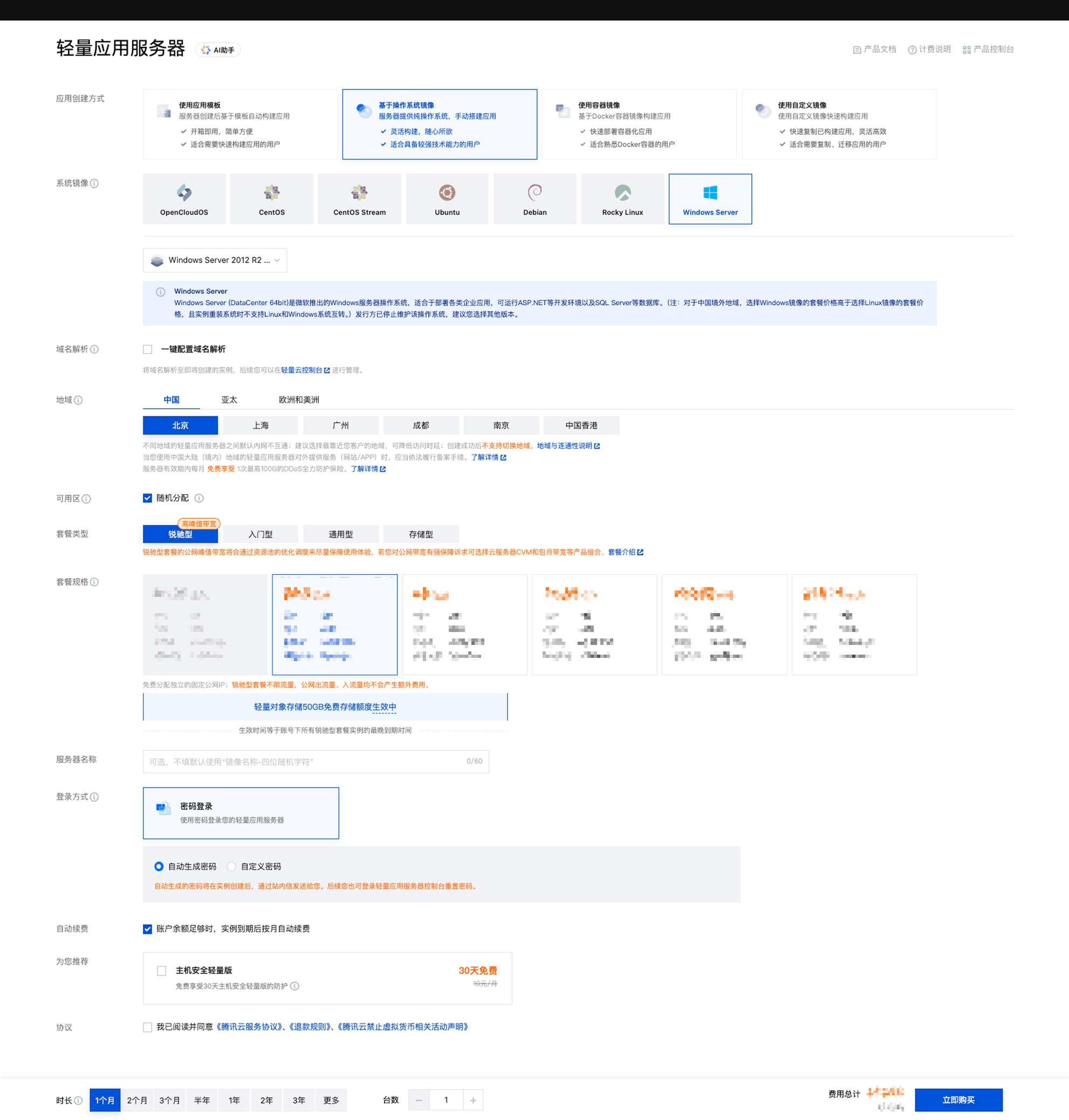Image resolution: width=1069 pixels, height=1120 pixels.
Task: Choose the Ubuntu system image icon
Action: pyautogui.click(x=447, y=193)
